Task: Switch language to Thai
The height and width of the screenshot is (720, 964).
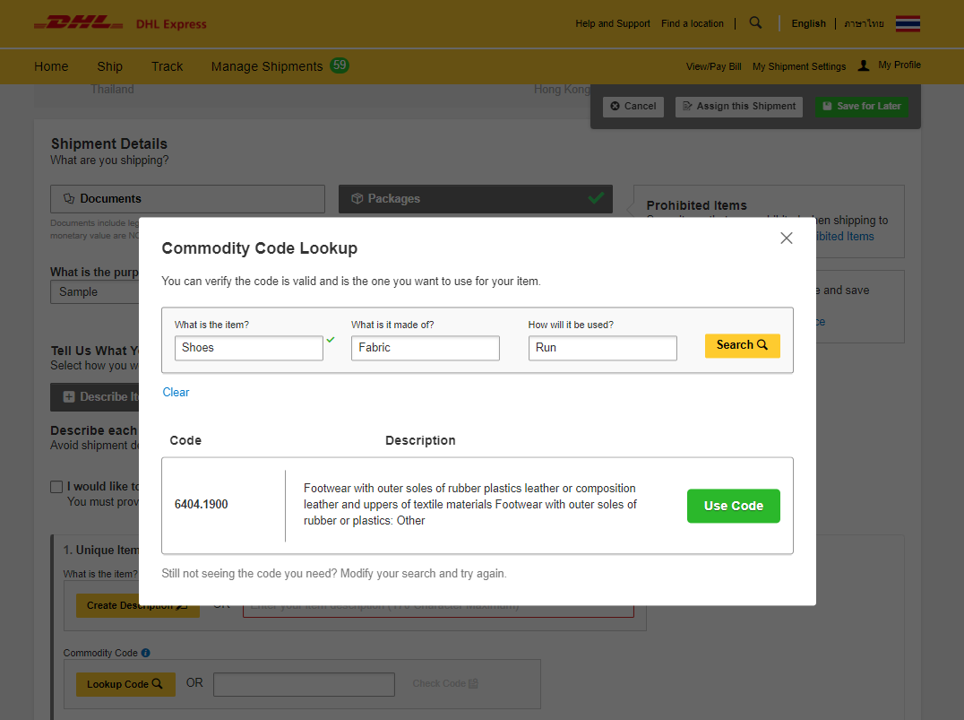Action: tap(864, 23)
